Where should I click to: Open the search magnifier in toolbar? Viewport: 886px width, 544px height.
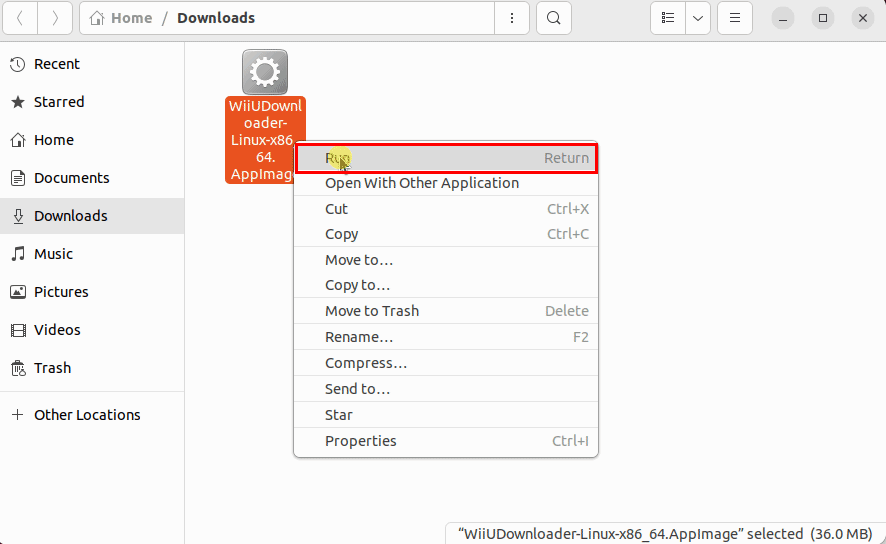pos(553,18)
